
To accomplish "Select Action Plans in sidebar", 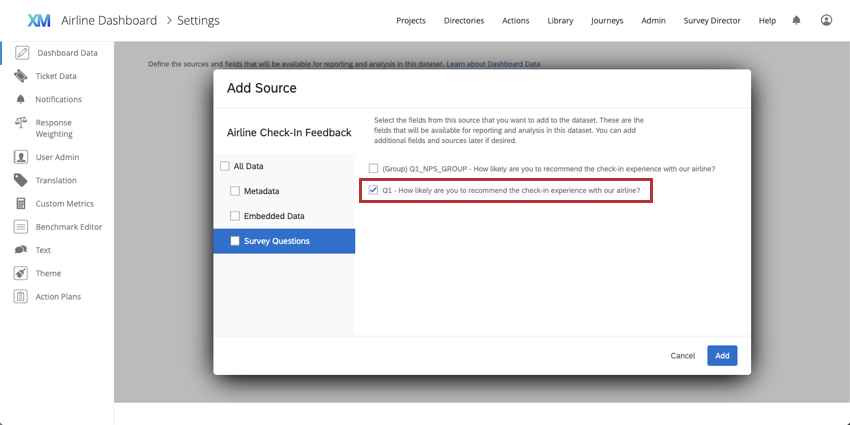I will click(x=57, y=297).
